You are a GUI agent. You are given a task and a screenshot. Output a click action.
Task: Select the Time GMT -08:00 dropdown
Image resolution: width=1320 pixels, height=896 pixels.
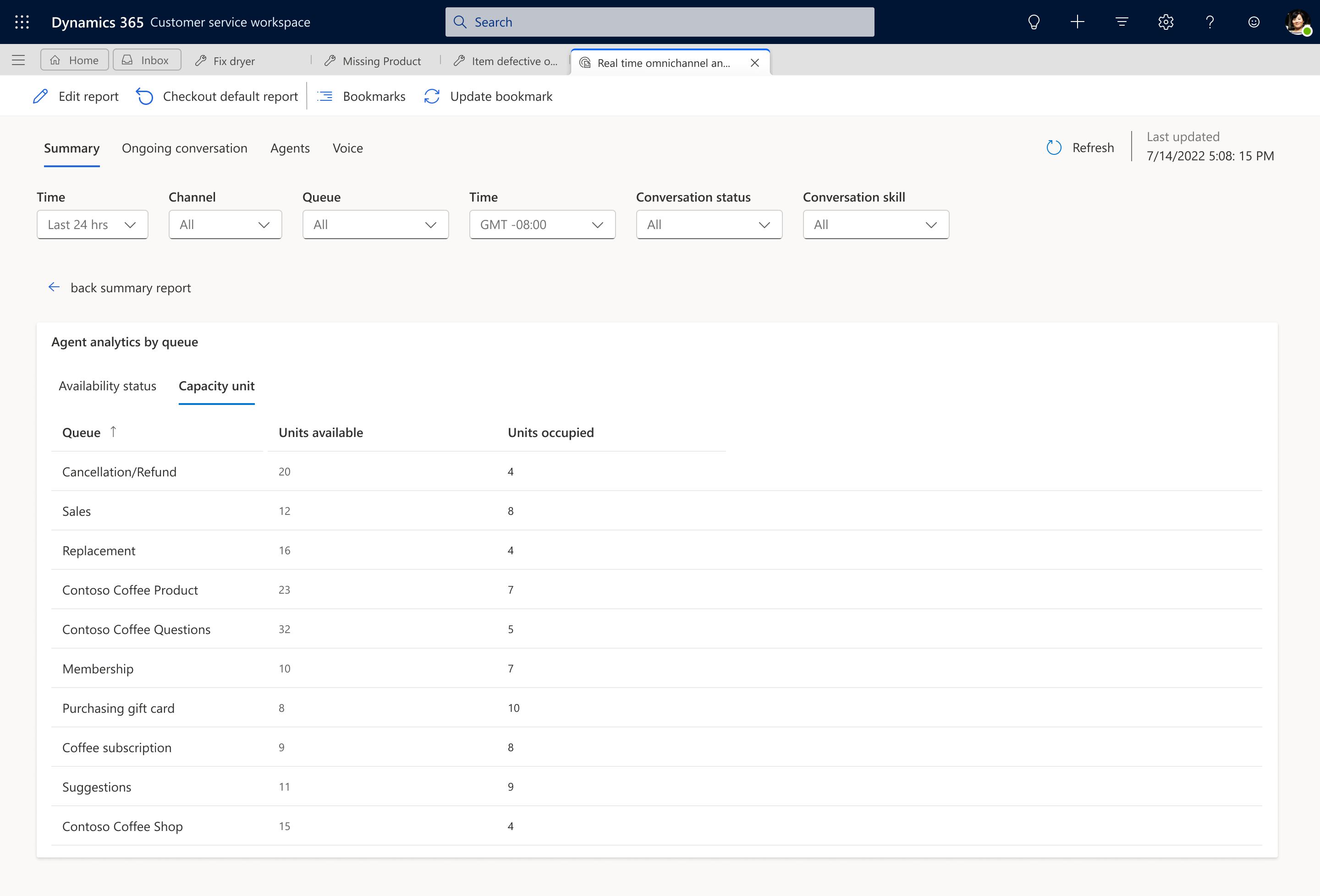540,224
